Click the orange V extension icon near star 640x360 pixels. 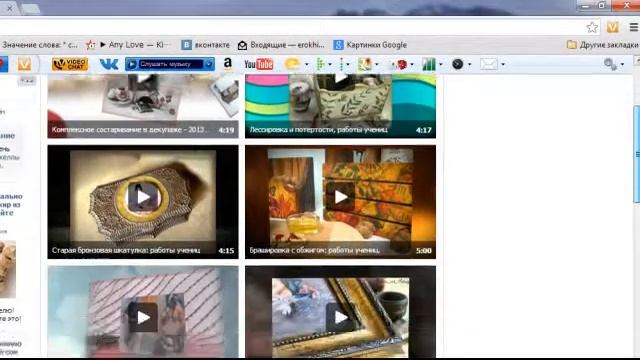pos(613,27)
